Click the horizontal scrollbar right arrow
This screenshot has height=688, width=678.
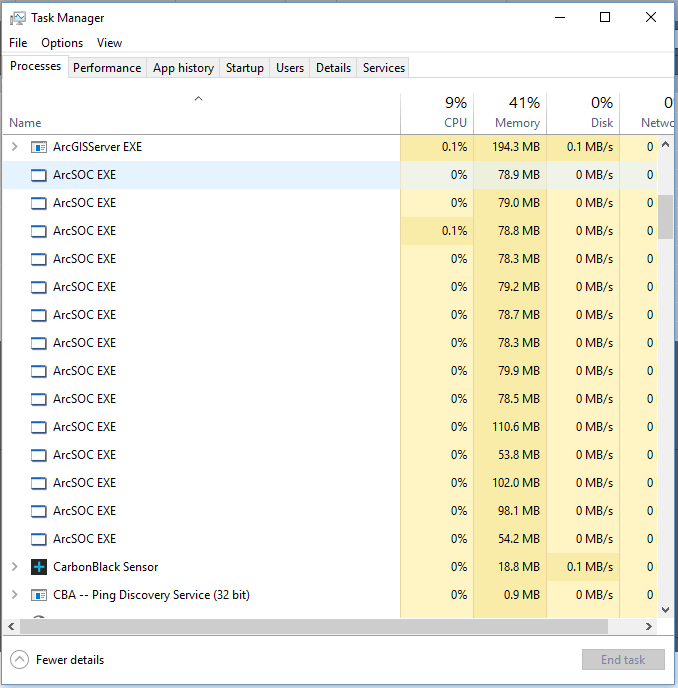[649, 627]
